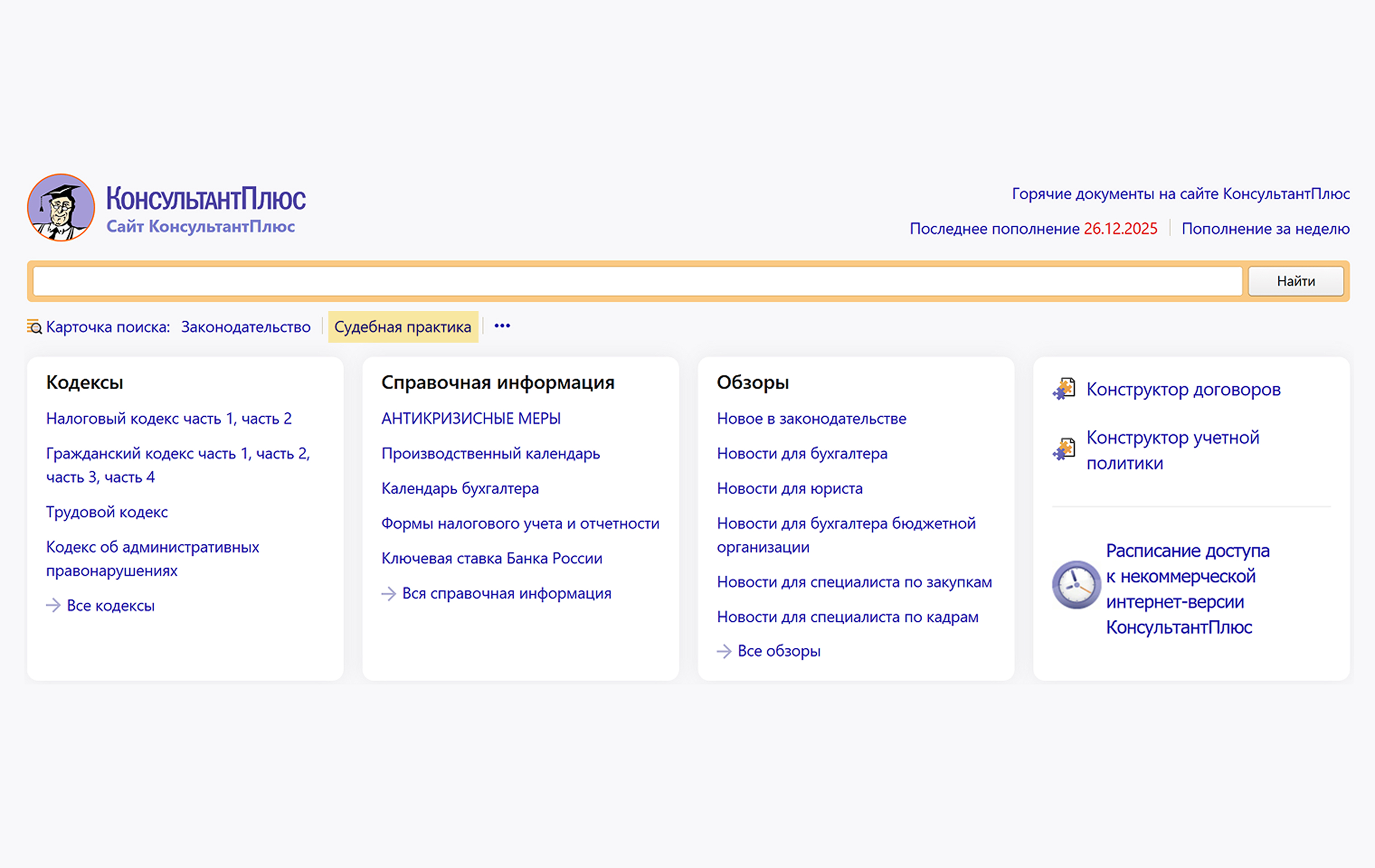Click the ConsultantPlus professor logo icon
Screen dimensions: 1375x868
tap(61, 208)
